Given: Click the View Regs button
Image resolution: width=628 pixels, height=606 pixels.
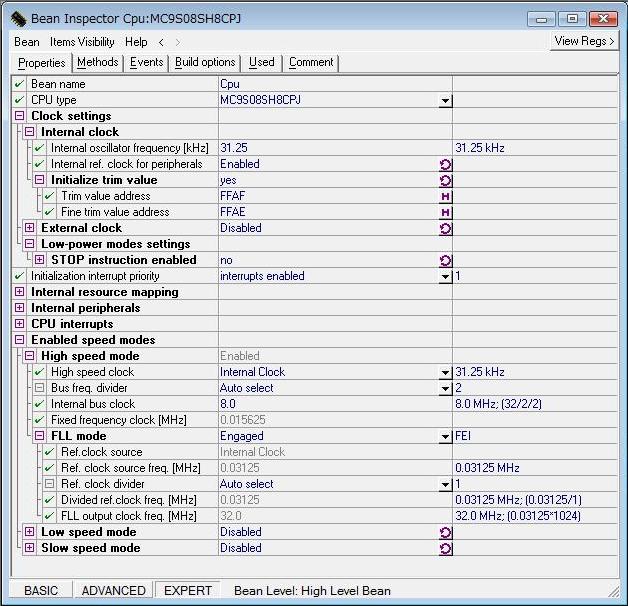Looking at the screenshot, I should coord(584,41).
